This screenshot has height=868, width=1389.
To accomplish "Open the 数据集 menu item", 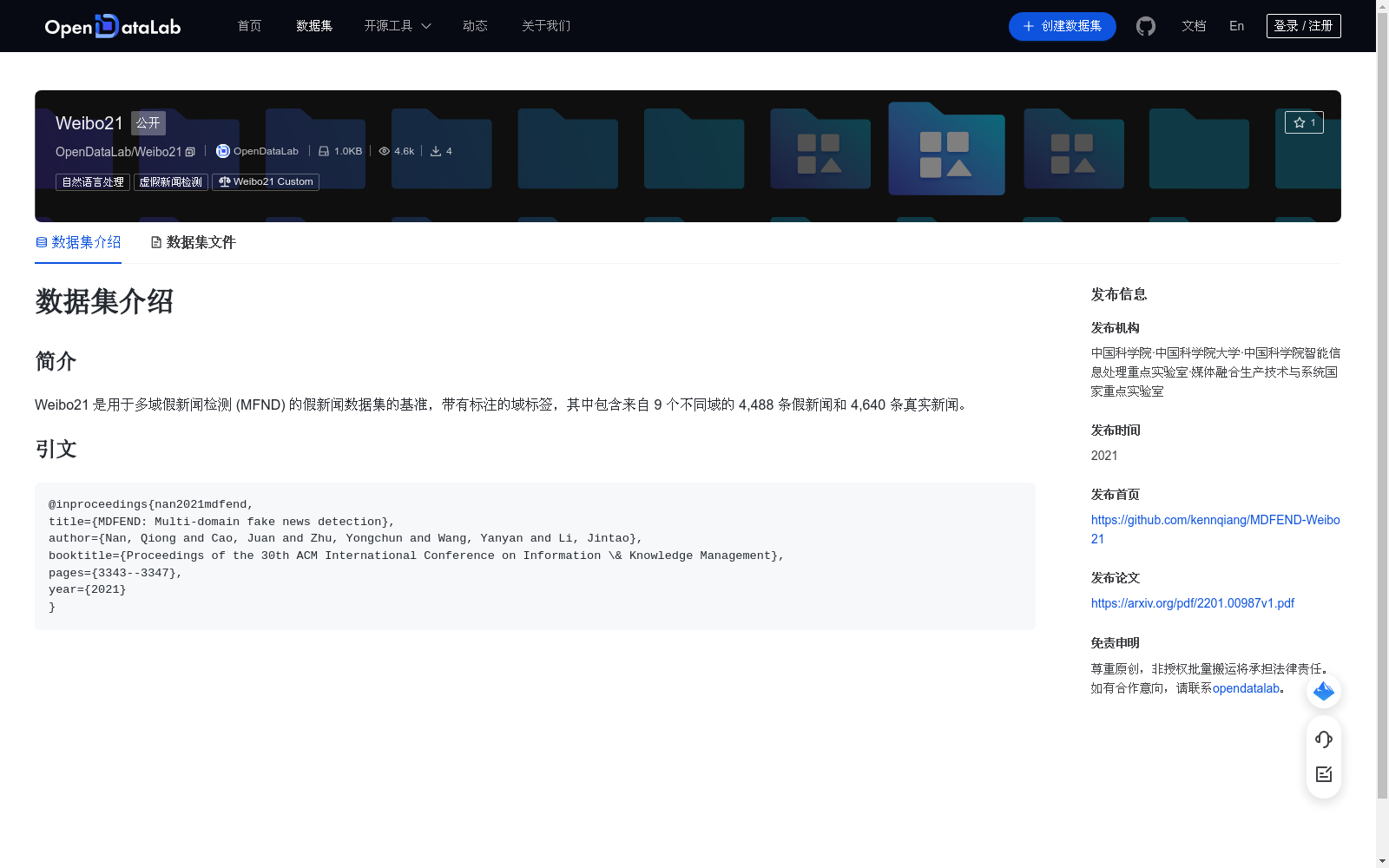I will (x=313, y=26).
